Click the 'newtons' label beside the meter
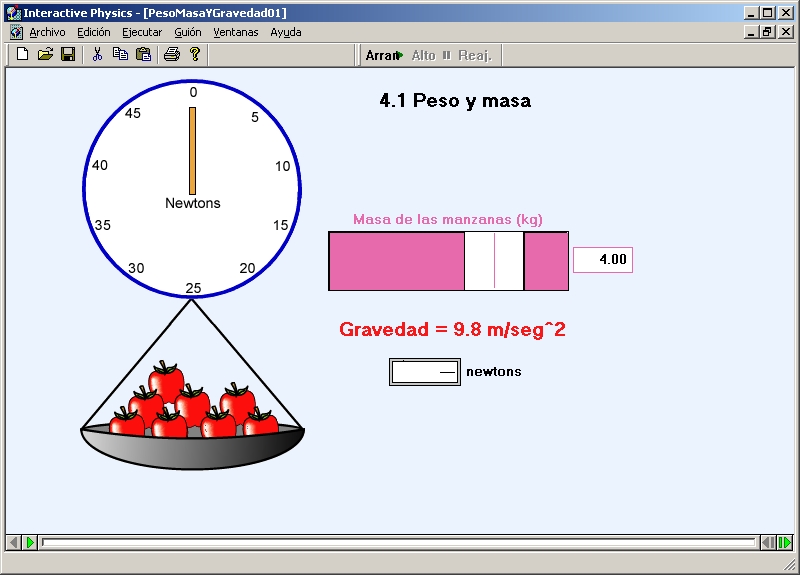This screenshot has height=575, width=800. coord(493,371)
